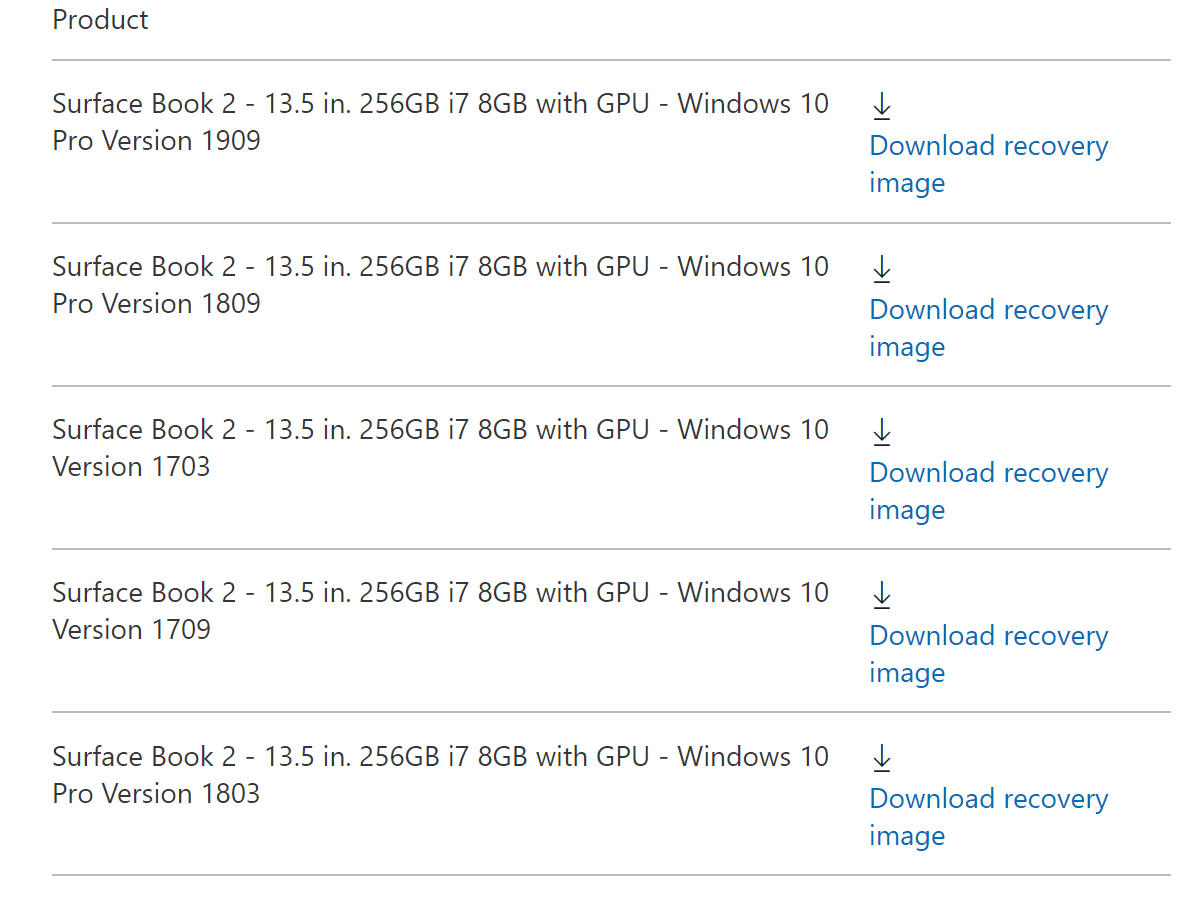Click the download icon for Pro Version 1809
1194x916 pixels.
(x=881, y=266)
